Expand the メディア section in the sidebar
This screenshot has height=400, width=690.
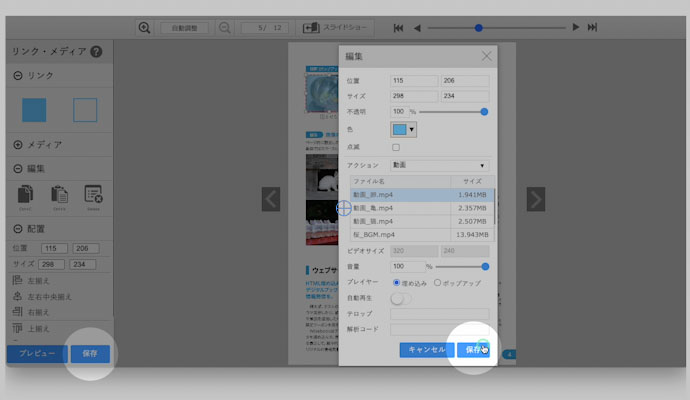(x=18, y=145)
